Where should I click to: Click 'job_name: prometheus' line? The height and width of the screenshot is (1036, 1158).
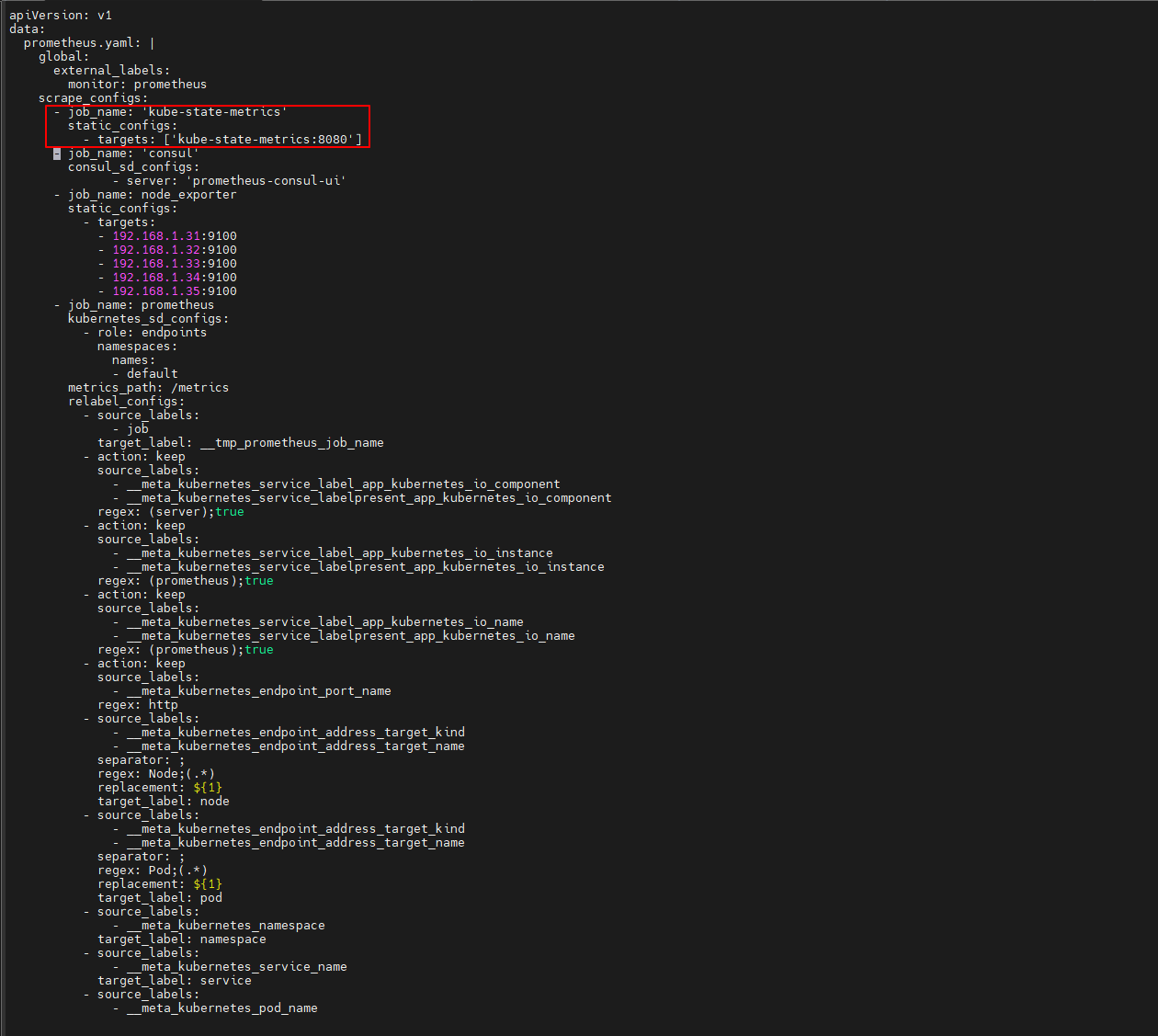134,305
